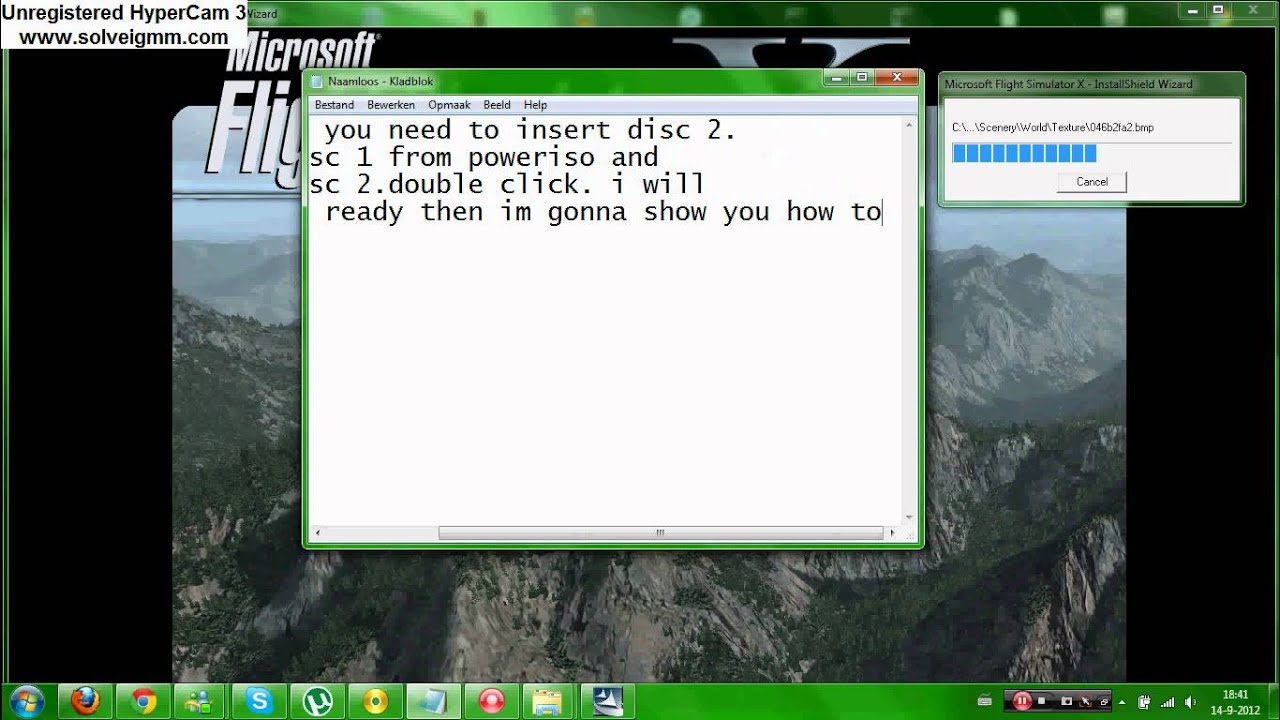The image size is (1280, 720).
Task: Pause recording in the HyperCam toolbar
Action: point(1023,701)
